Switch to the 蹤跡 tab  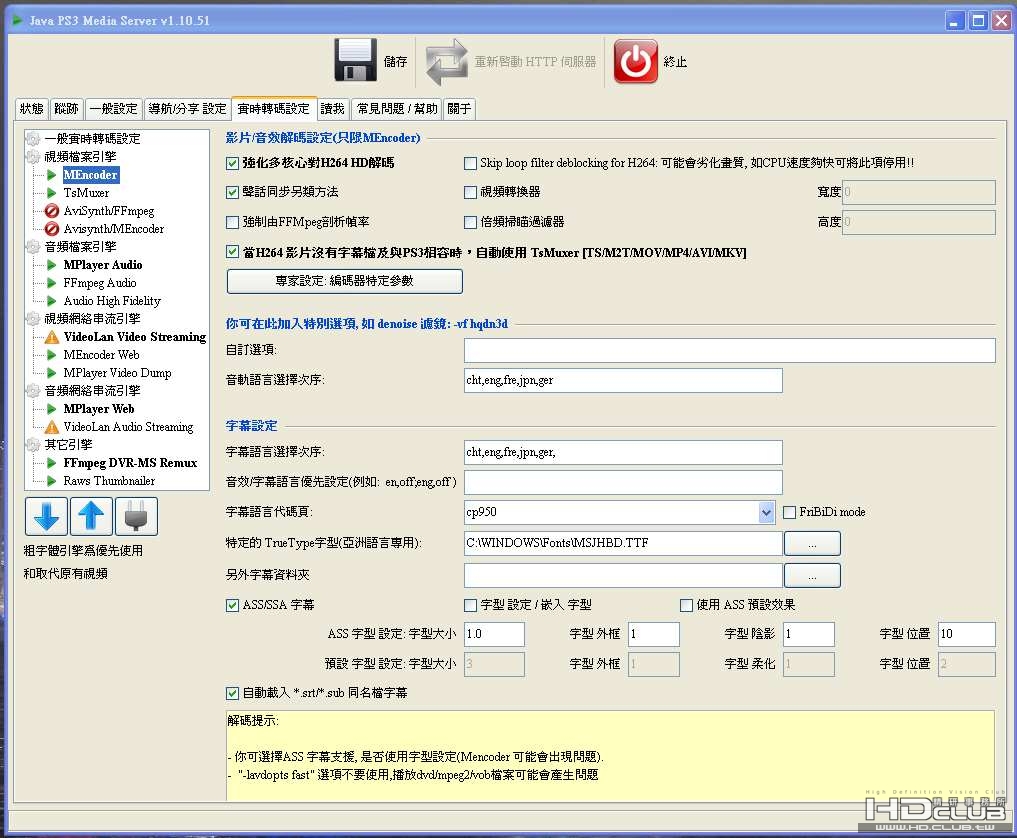pyautogui.click(x=66, y=109)
